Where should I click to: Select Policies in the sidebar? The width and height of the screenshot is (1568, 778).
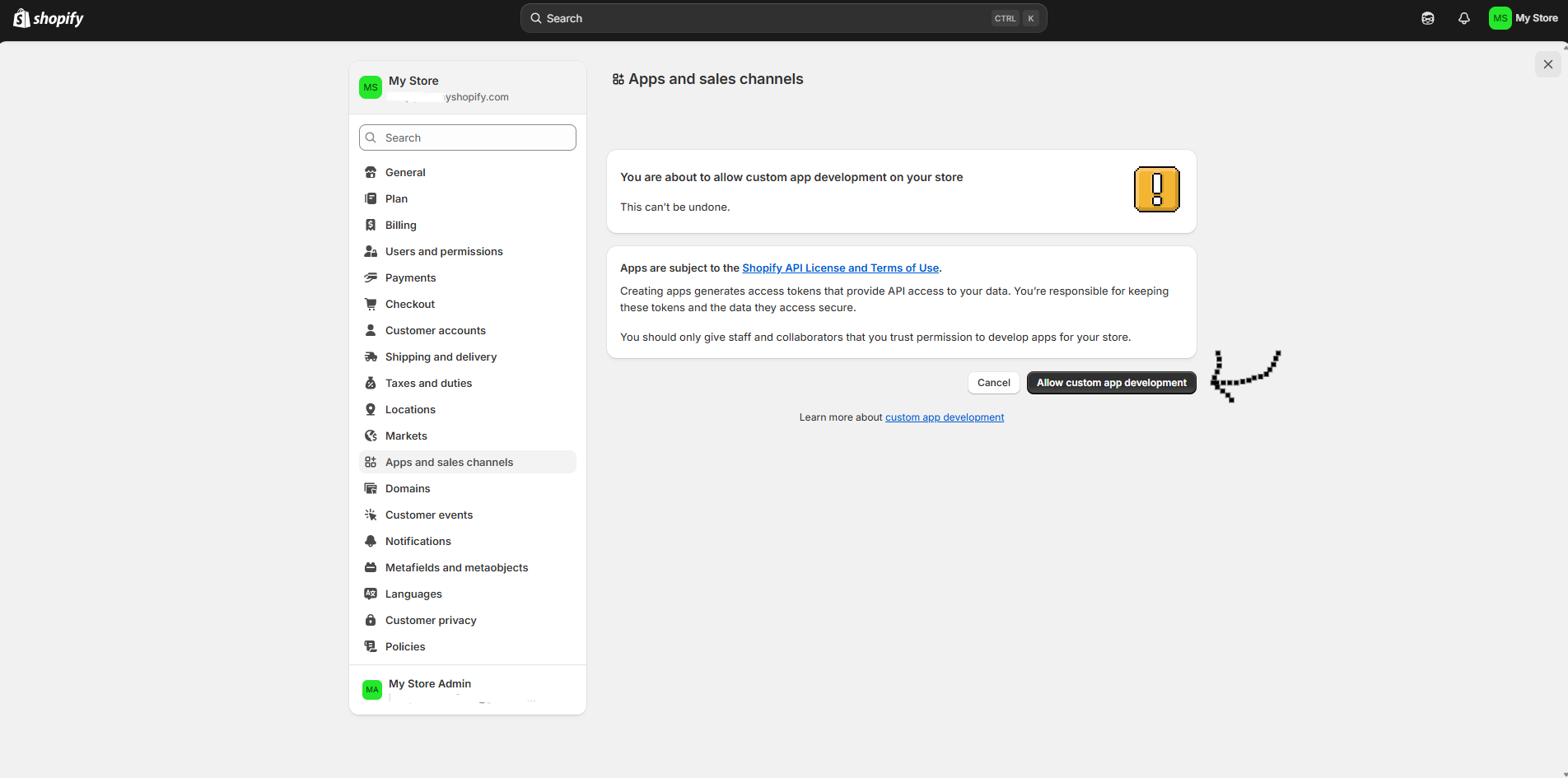tap(468, 646)
